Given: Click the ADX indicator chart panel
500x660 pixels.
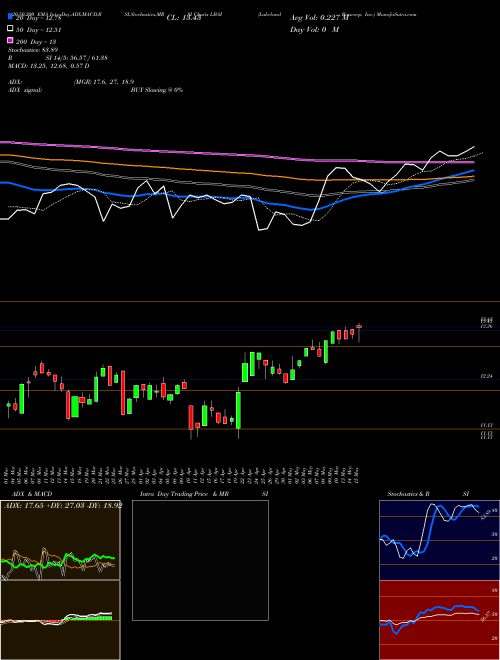Looking at the screenshot, I should [60, 540].
